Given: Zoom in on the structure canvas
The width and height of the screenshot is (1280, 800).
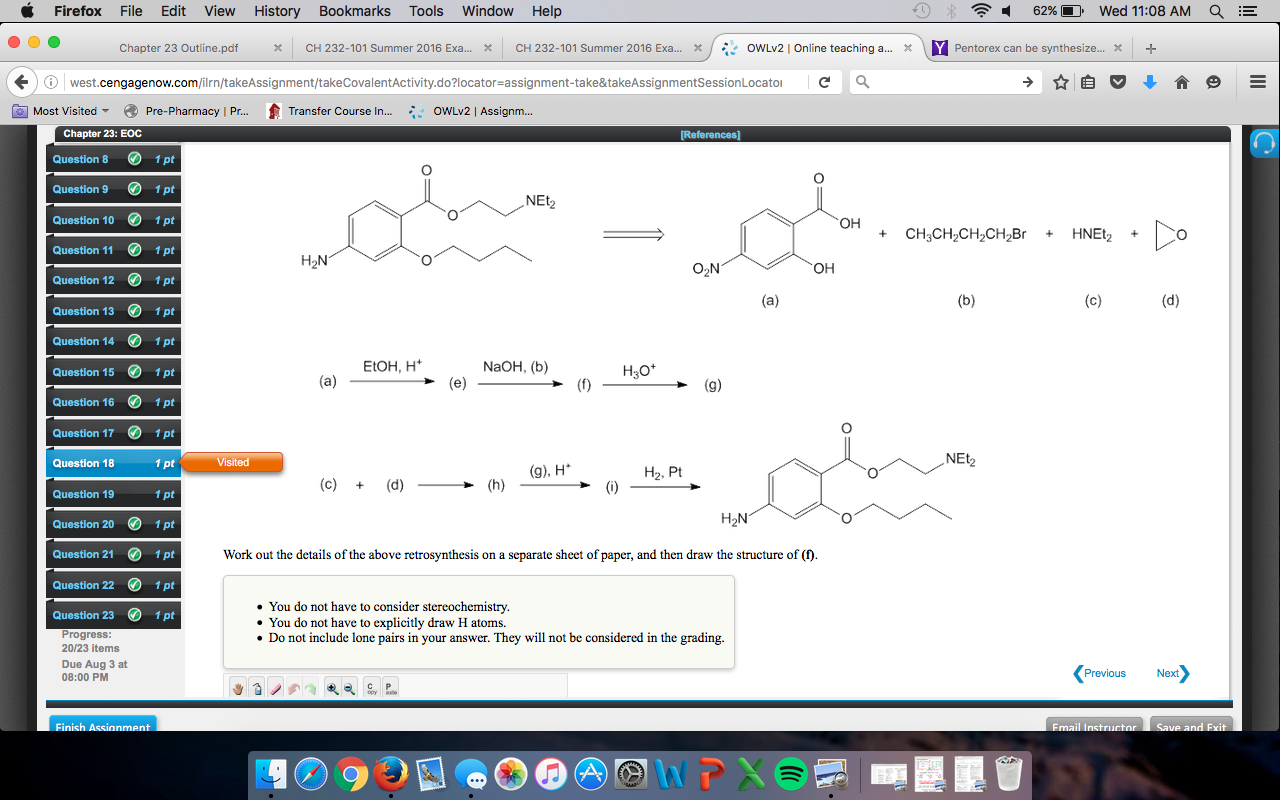Looking at the screenshot, I should pyautogui.click(x=334, y=687).
